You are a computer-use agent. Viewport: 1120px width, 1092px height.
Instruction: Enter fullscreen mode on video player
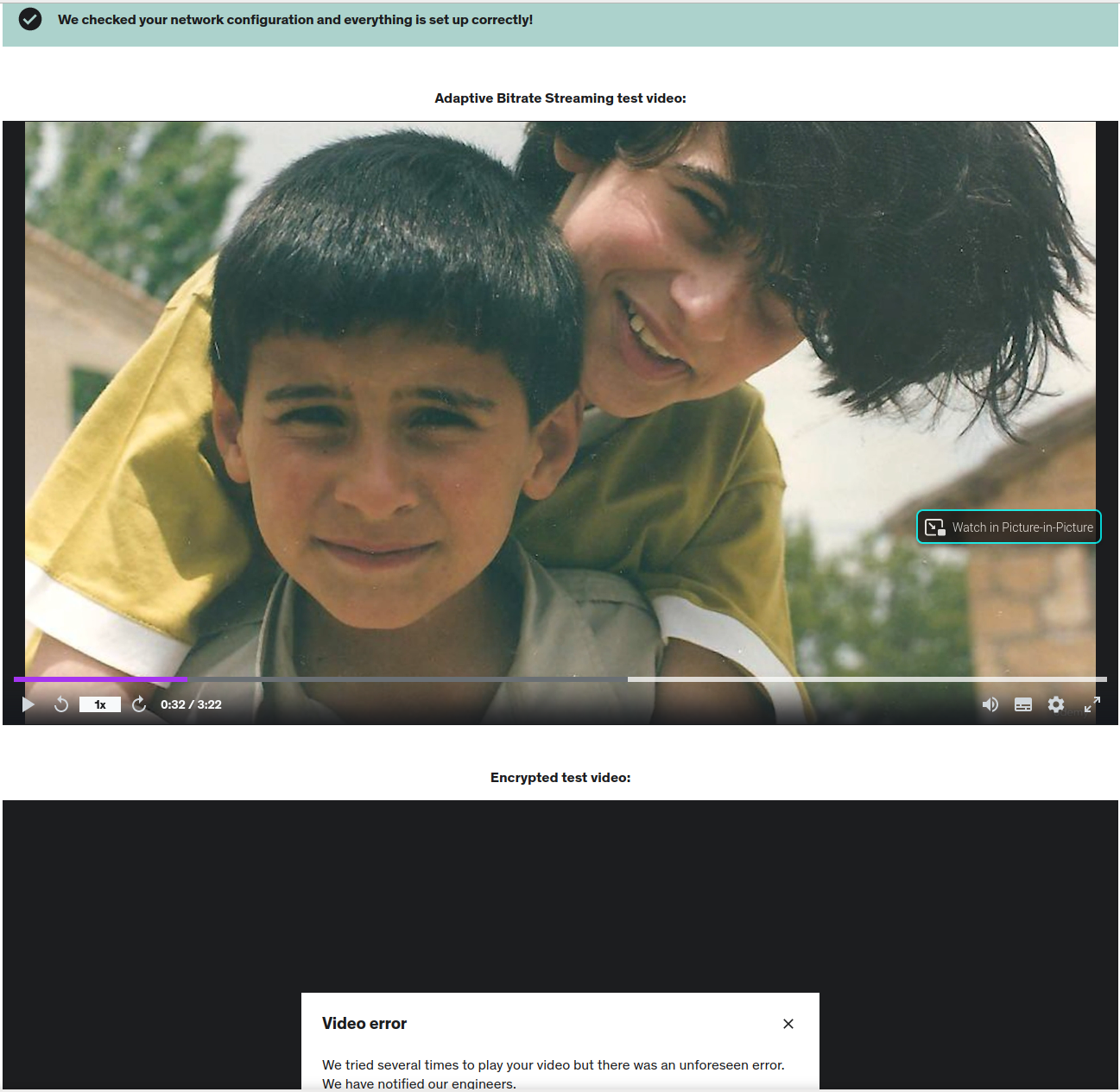(1092, 704)
